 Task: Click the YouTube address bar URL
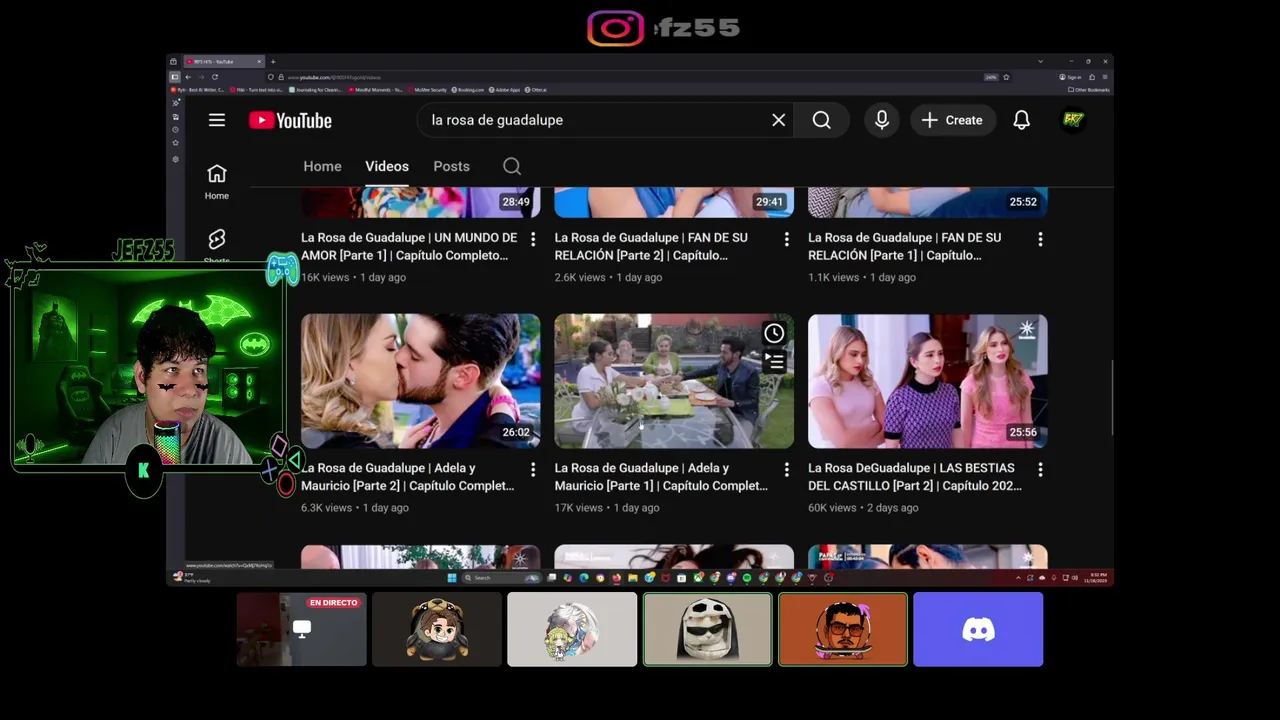(x=334, y=77)
